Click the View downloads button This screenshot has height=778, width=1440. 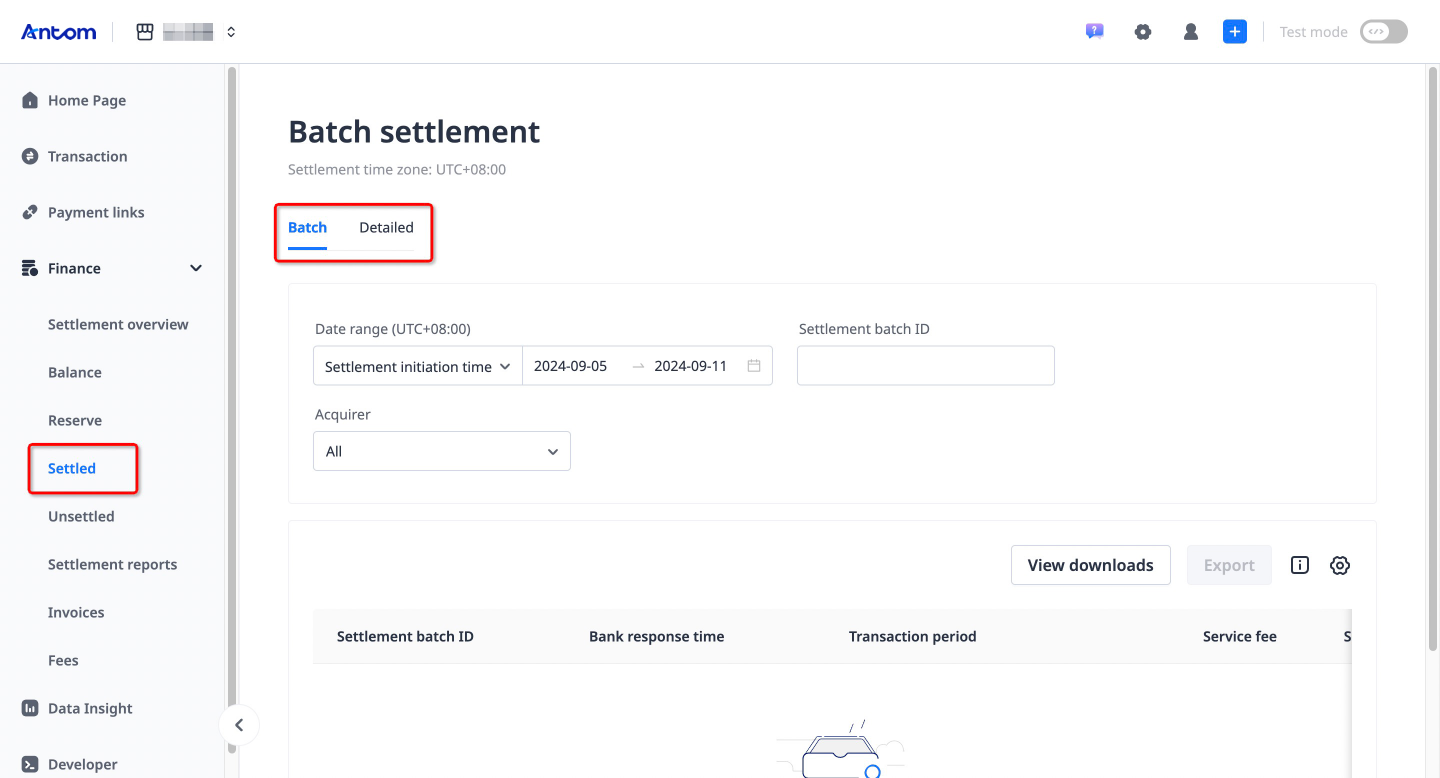coord(1090,565)
